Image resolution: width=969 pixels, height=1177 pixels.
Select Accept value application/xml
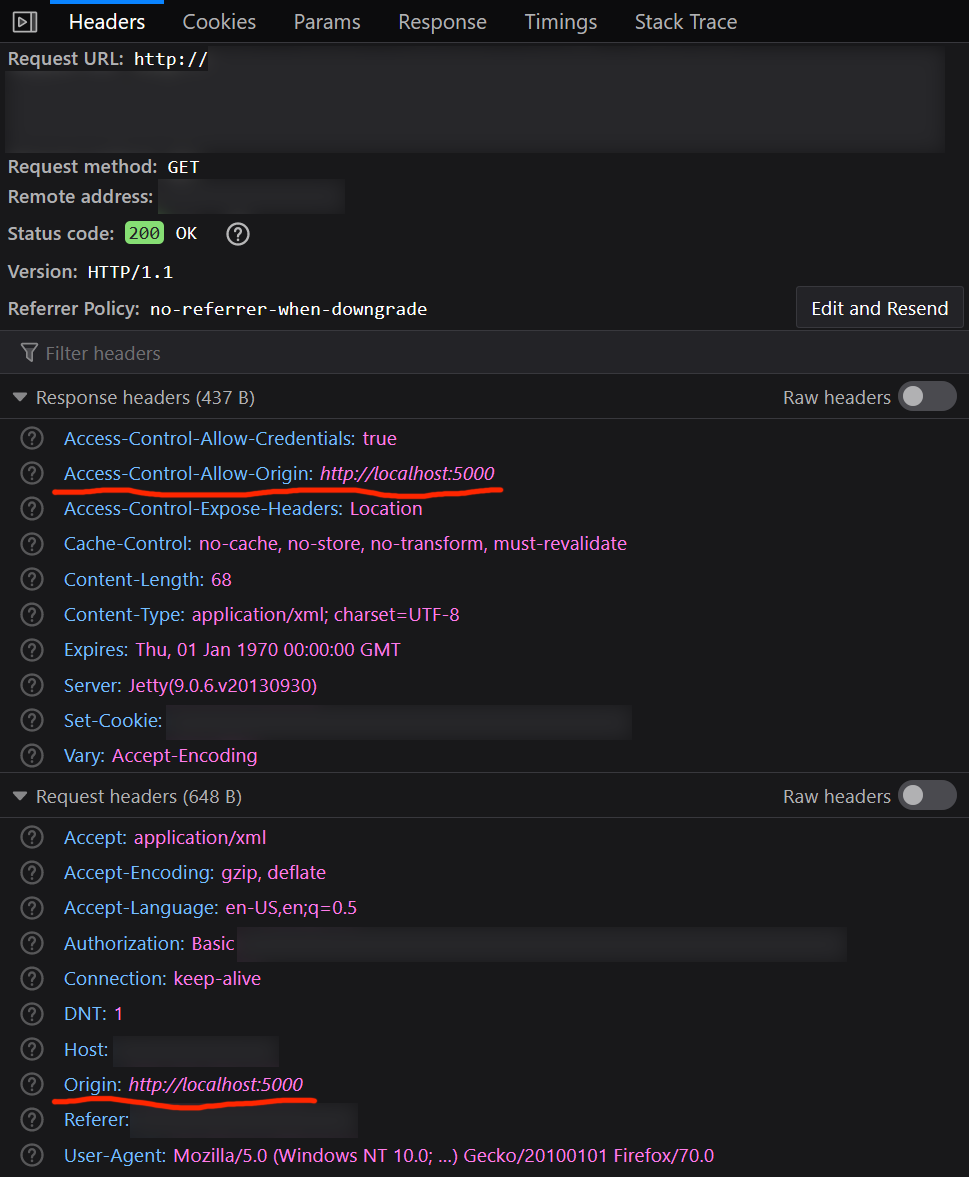[200, 838]
